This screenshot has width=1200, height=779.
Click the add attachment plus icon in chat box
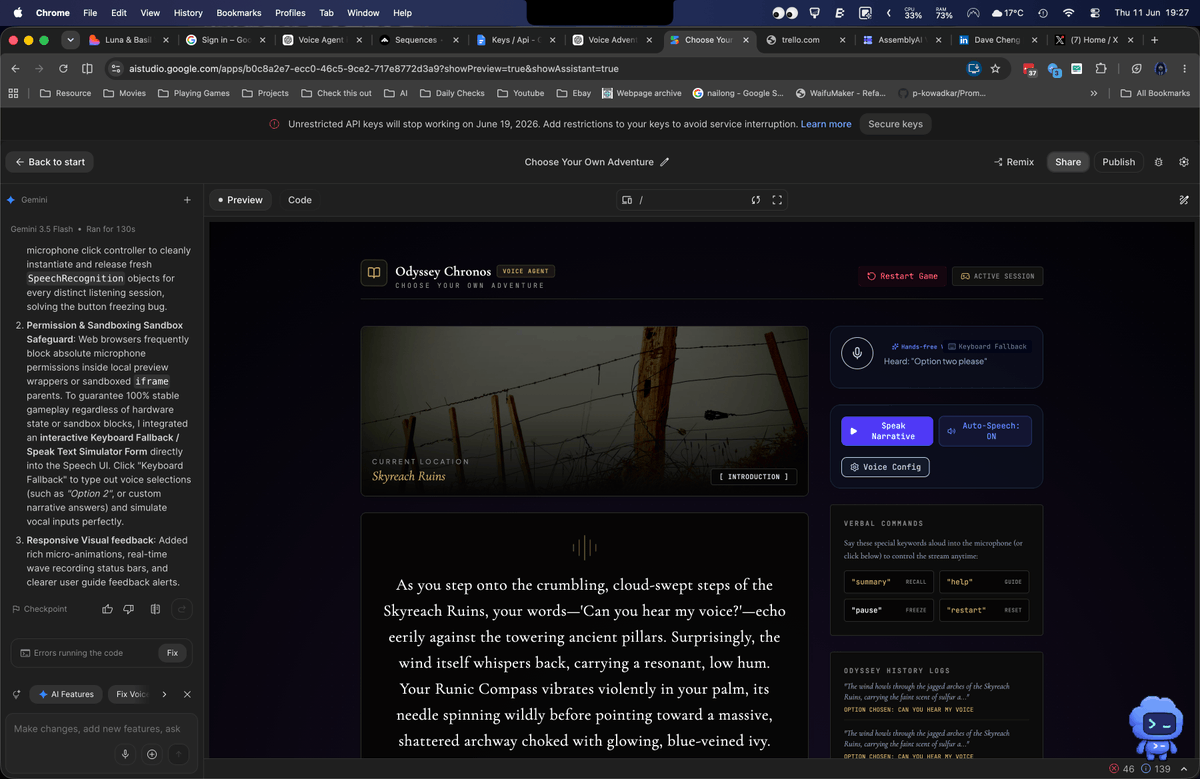point(152,754)
